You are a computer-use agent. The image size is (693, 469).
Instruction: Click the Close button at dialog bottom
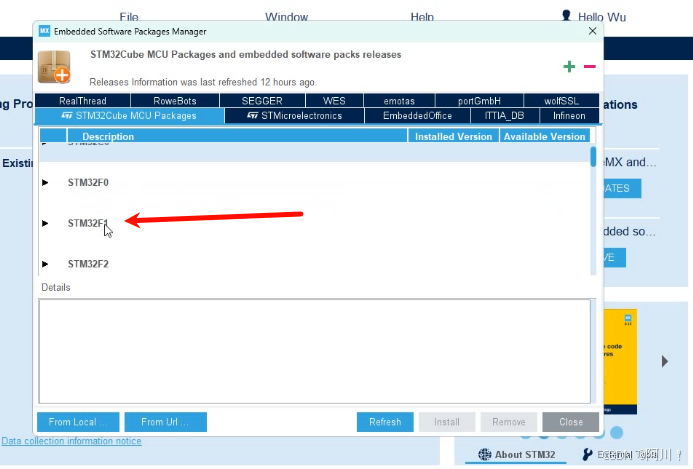pos(571,422)
